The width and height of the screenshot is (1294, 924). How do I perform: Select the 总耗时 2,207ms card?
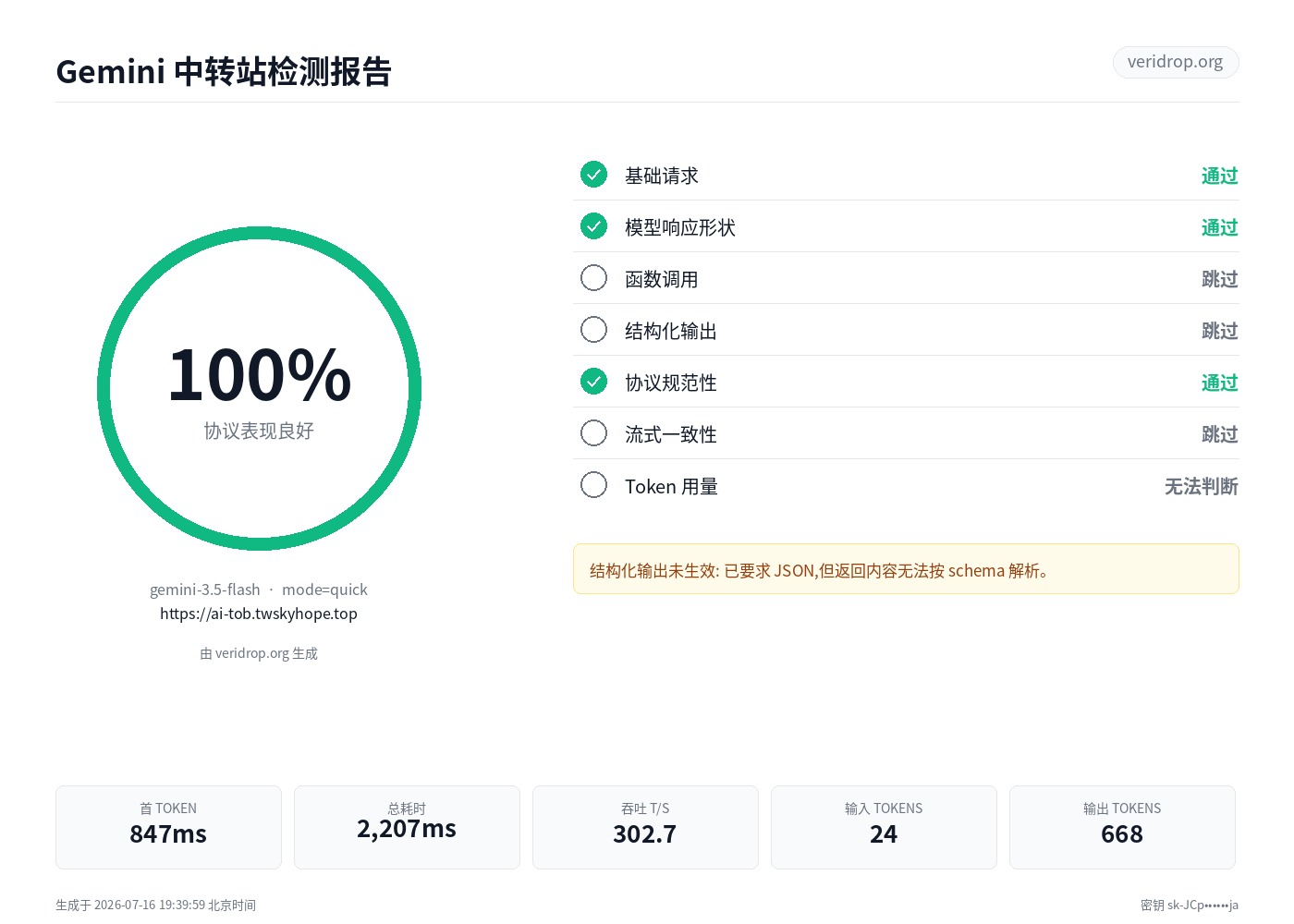(407, 827)
